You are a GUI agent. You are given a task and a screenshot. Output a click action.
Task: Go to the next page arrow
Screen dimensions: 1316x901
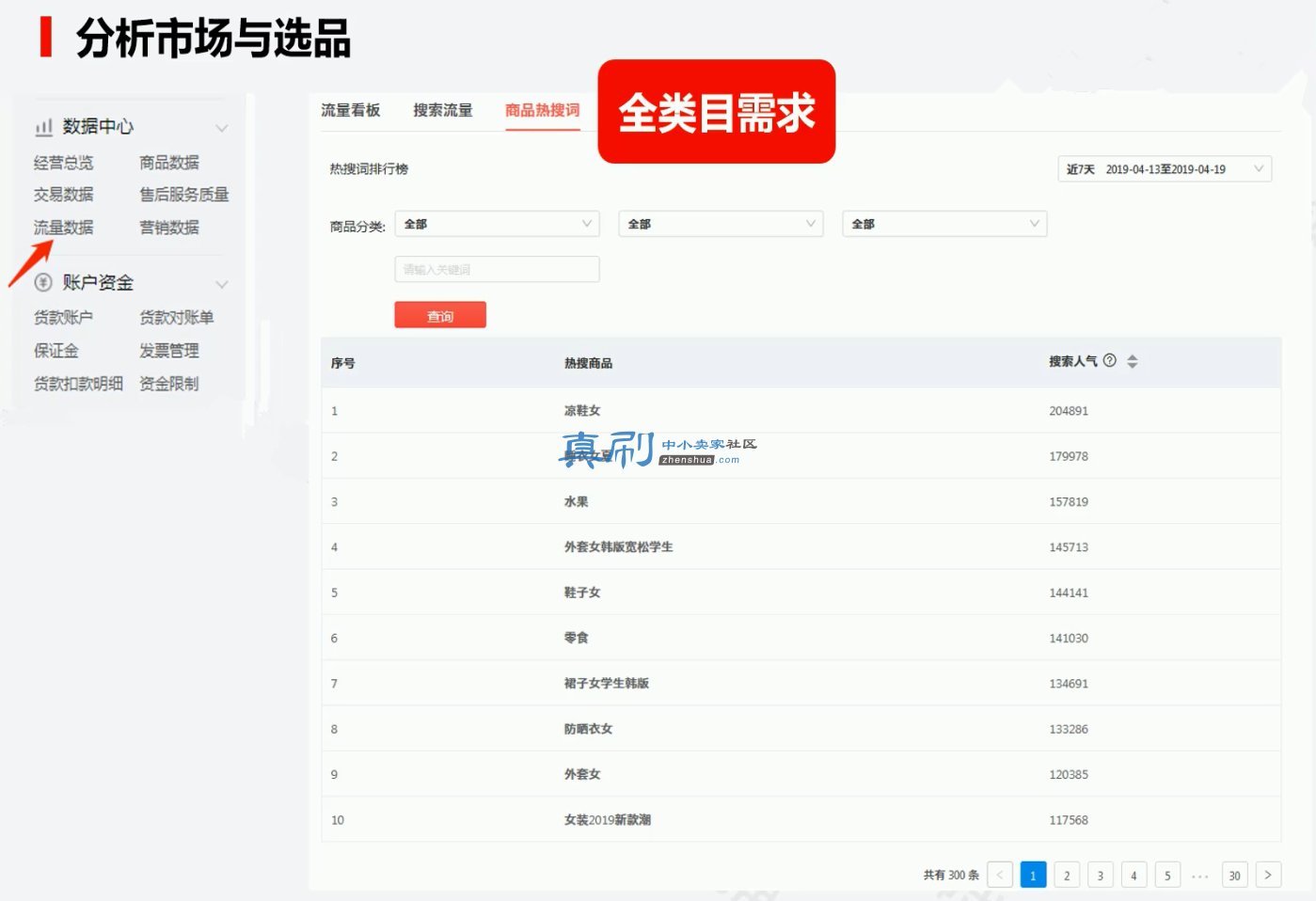click(1268, 875)
